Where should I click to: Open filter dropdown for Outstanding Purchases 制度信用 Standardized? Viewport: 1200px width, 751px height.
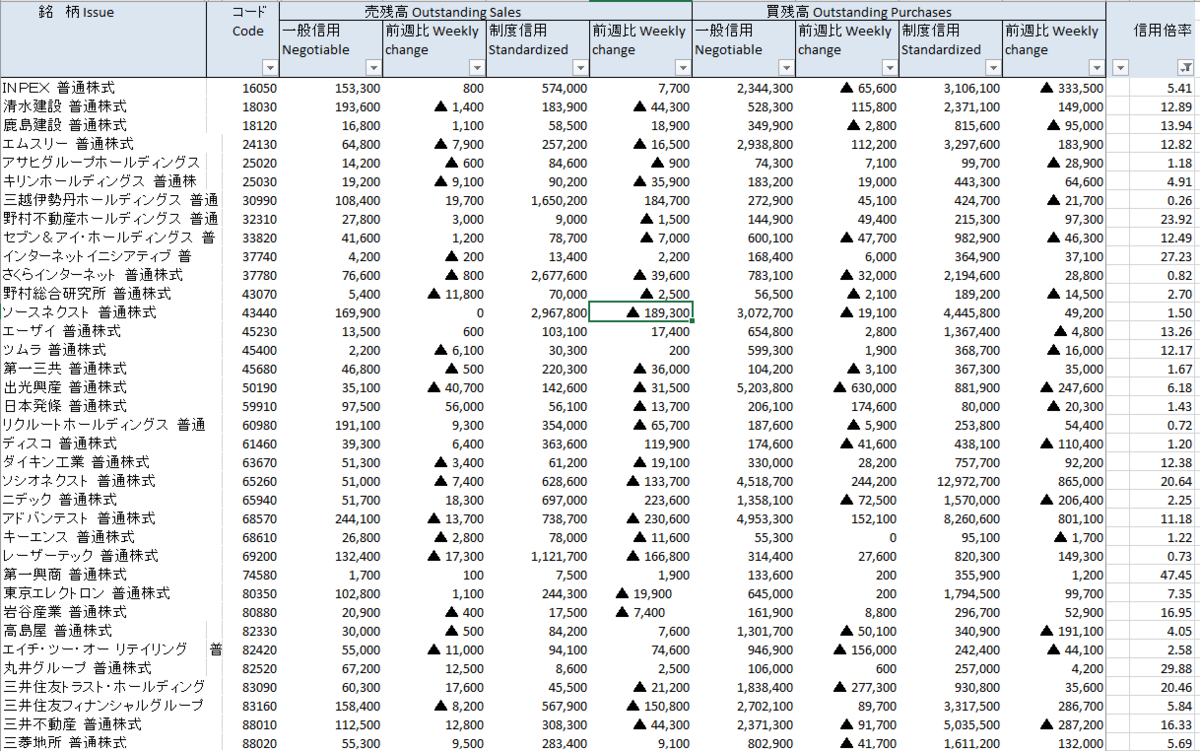tap(993, 67)
